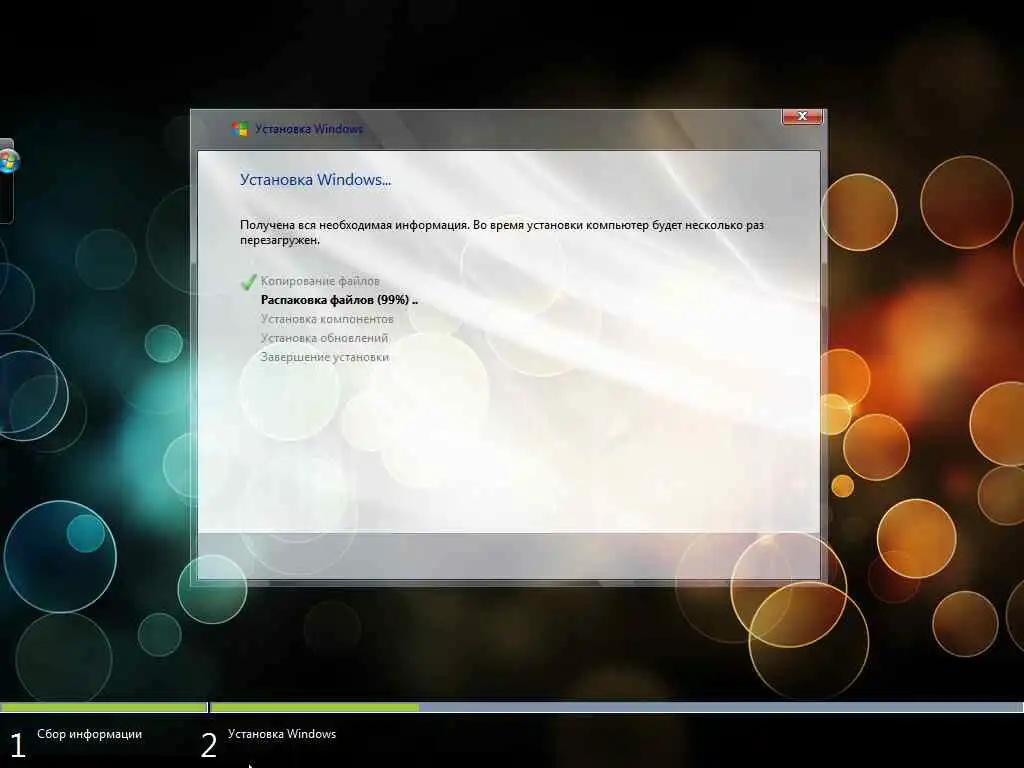Viewport: 1024px width, 768px height.
Task: Click the 'Установка Windows...' heading
Action: point(315,180)
